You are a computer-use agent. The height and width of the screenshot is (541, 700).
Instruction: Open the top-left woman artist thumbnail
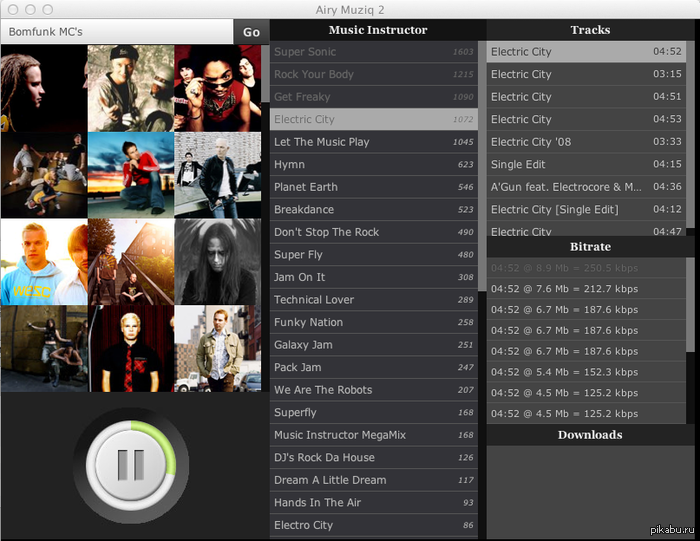[43, 88]
